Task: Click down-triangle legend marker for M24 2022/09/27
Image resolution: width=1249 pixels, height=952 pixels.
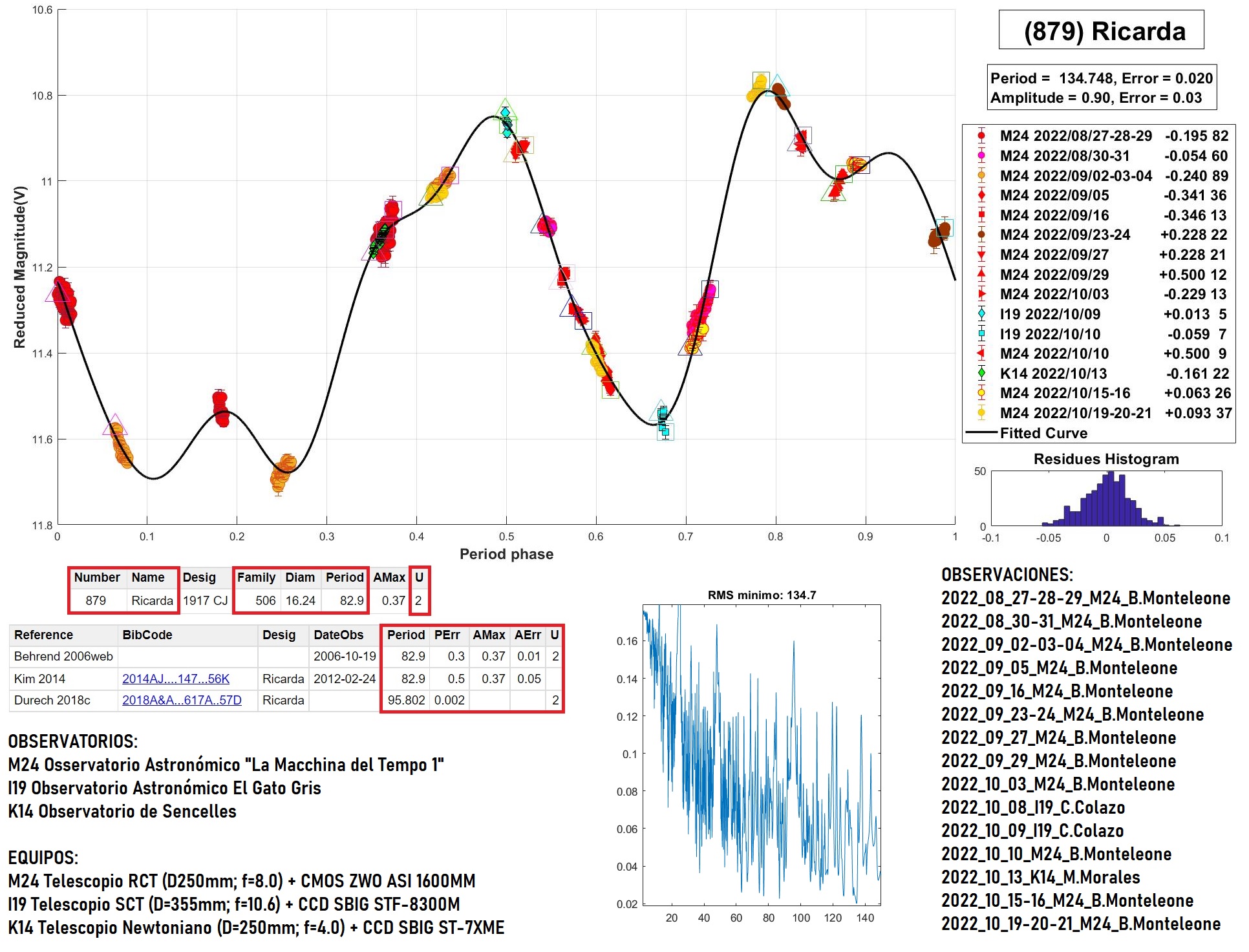Action: [981, 255]
